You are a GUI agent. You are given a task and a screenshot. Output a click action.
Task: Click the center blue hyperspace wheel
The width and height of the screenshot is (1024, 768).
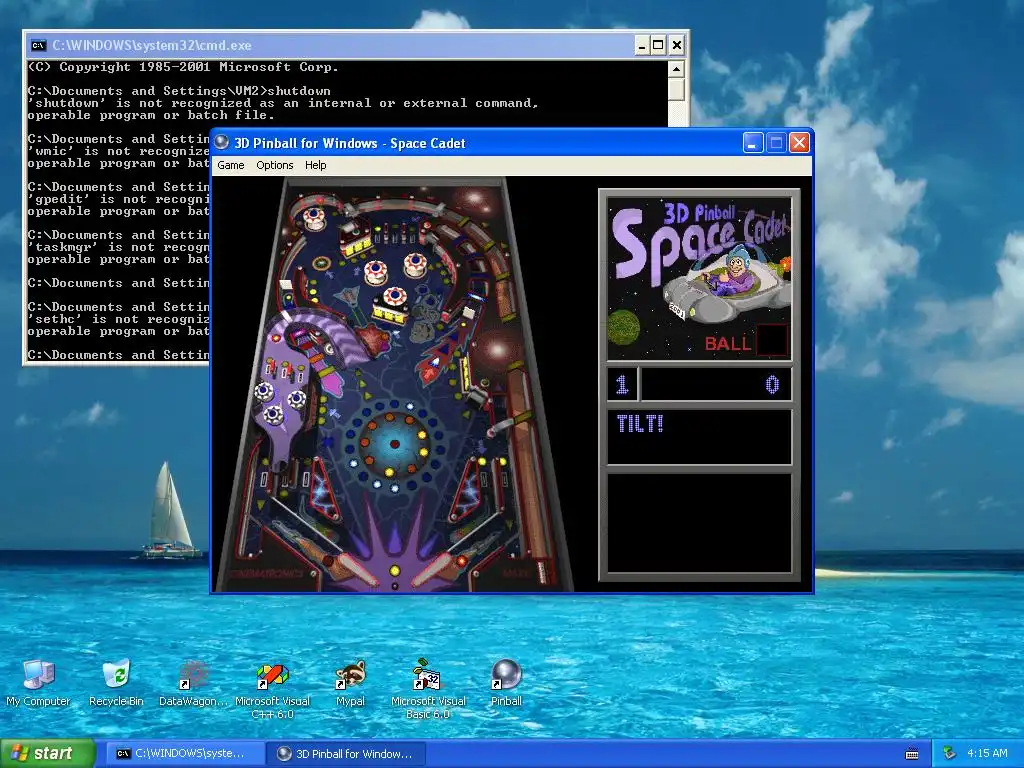click(394, 445)
